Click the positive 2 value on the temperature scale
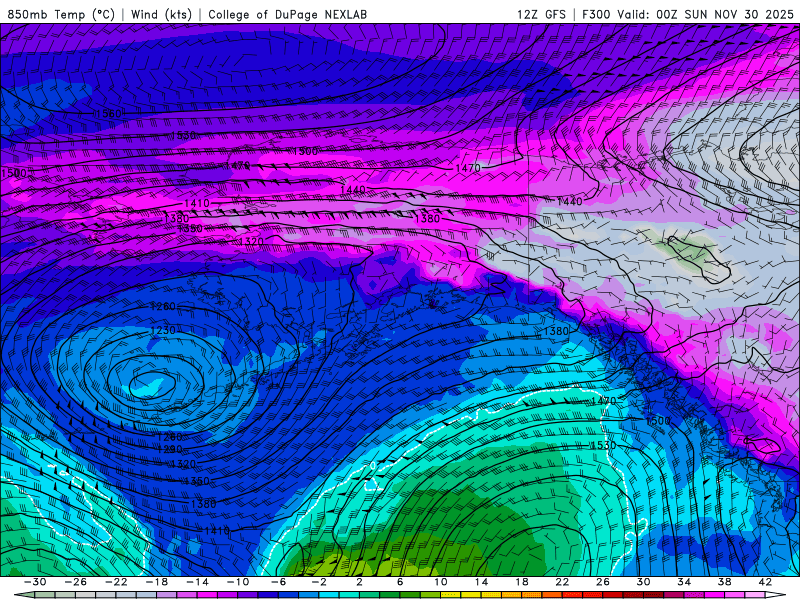Viewport: 800px width, 600px height. pyautogui.click(x=359, y=582)
